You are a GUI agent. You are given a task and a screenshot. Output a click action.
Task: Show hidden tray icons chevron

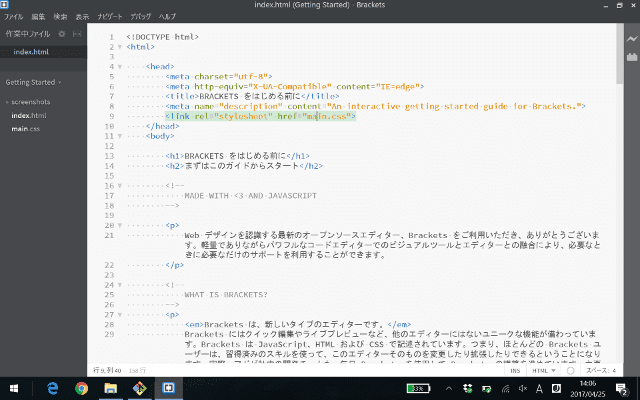click(x=449, y=389)
